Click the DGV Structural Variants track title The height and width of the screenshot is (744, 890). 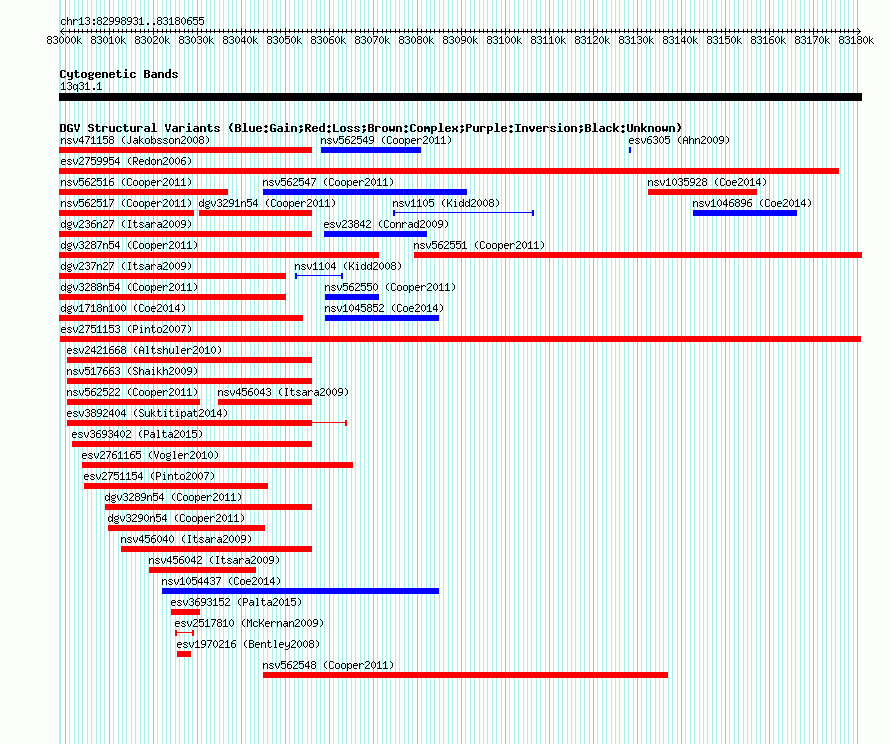(371, 128)
